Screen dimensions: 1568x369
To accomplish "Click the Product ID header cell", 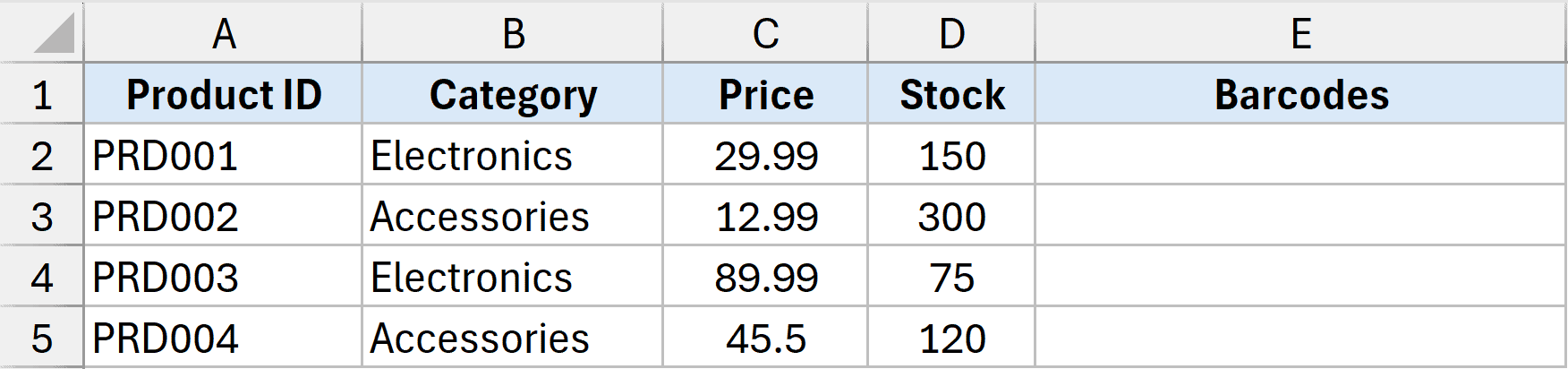I will pyautogui.click(x=224, y=95).
